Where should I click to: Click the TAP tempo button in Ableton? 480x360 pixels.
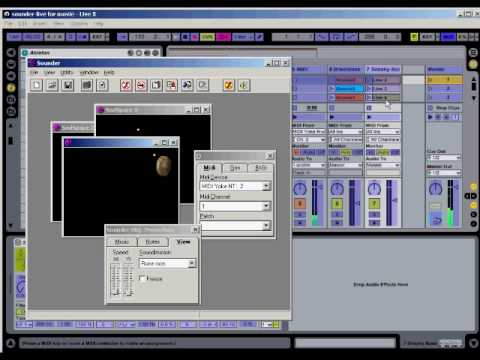point(14,37)
